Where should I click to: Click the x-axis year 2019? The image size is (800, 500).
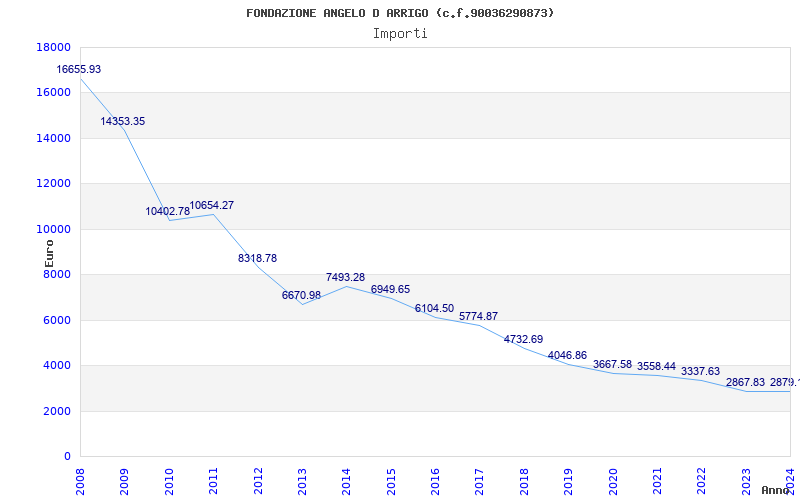(x=568, y=481)
